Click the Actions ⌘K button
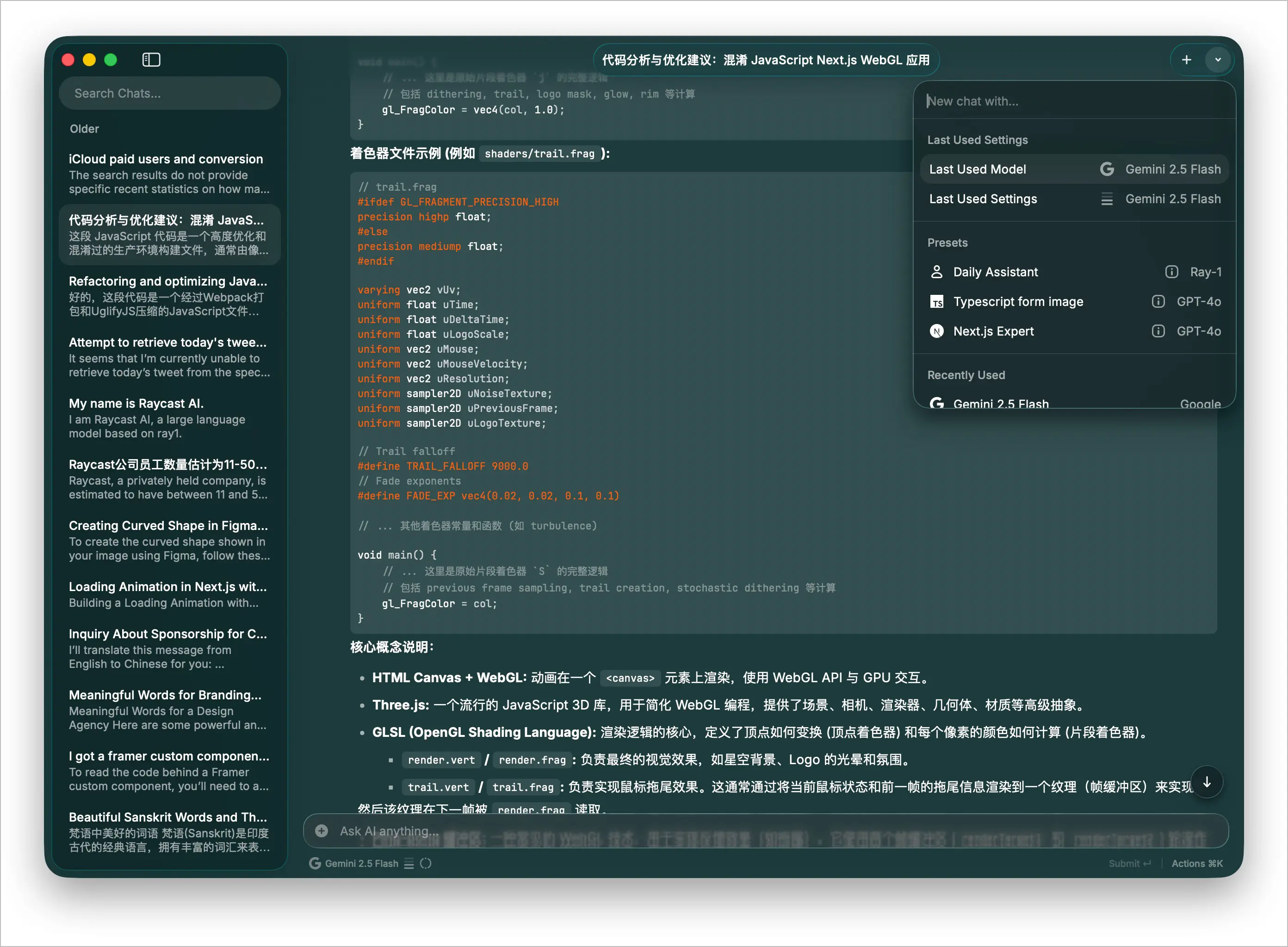1288x947 pixels. (x=1196, y=864)
